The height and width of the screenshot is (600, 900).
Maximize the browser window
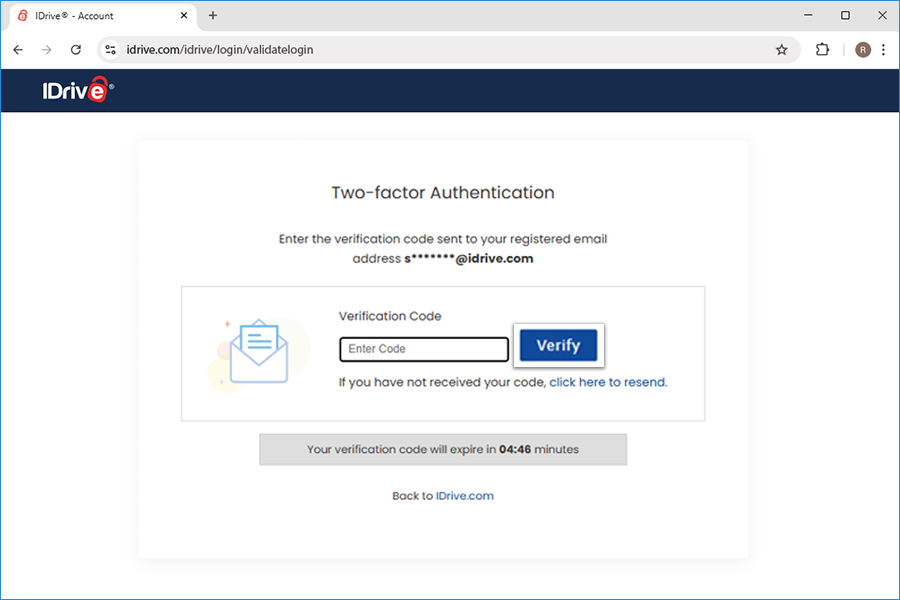(845, 16)
